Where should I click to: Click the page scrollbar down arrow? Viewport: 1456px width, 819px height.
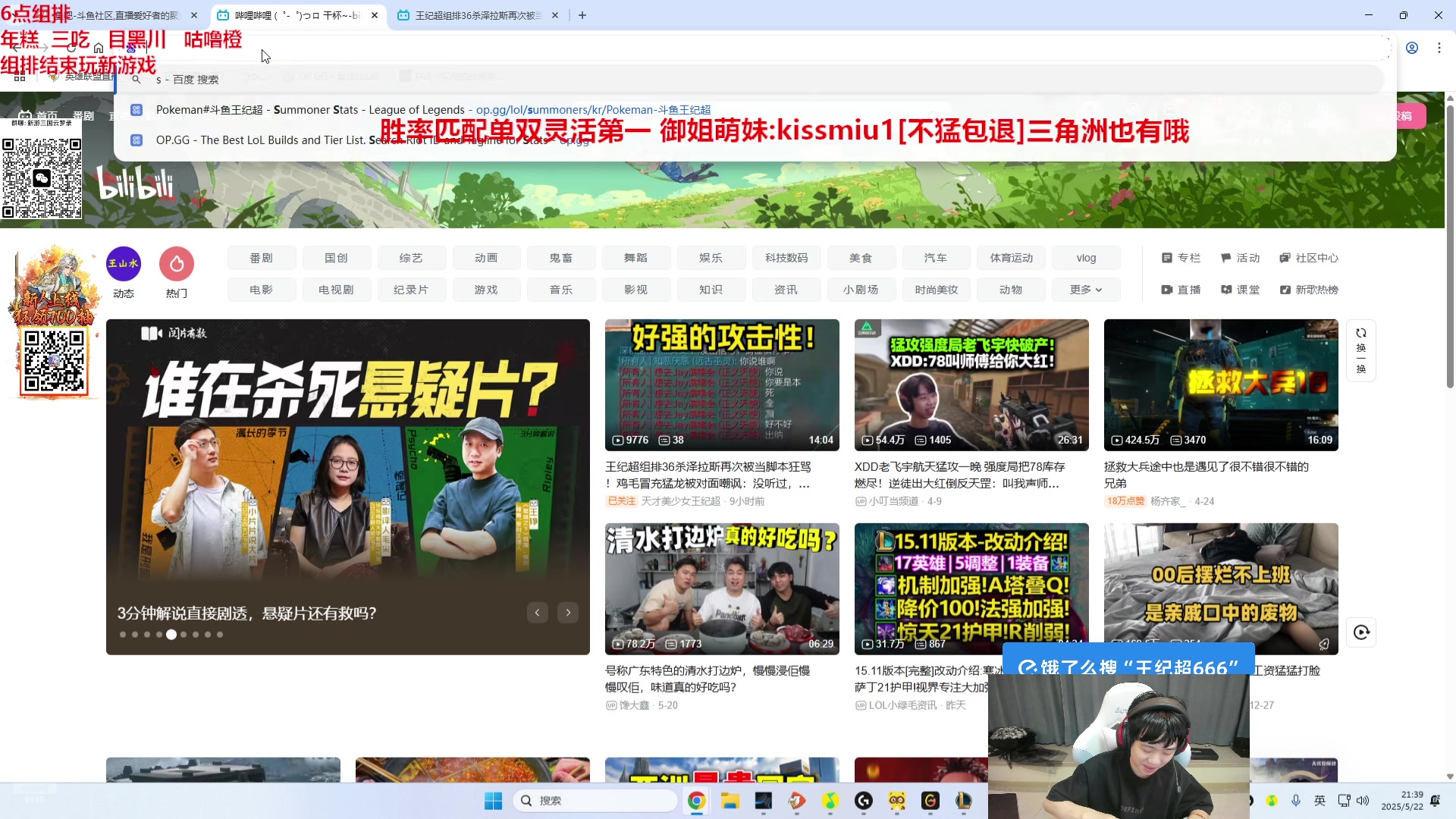click(x=1450, y=776)
